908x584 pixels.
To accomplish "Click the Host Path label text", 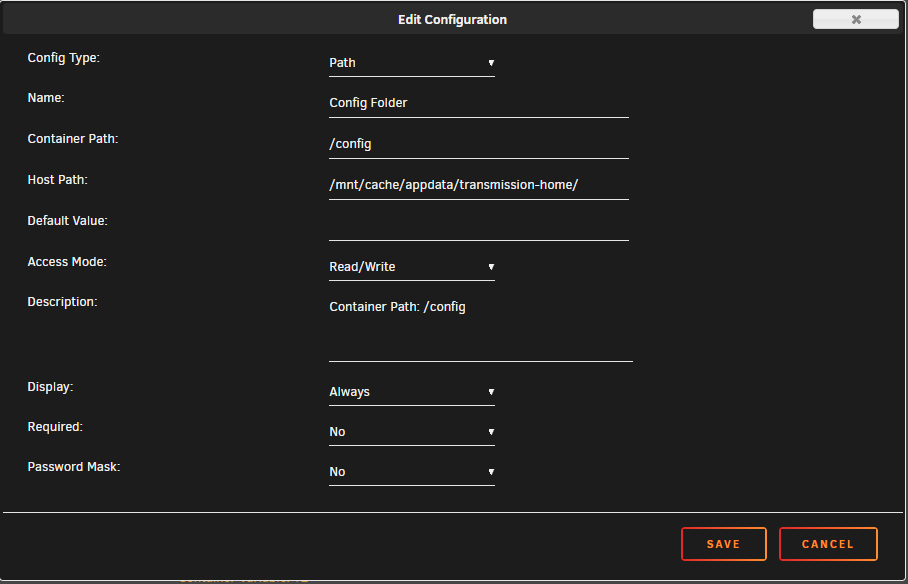I will click(x=57, y=180).
